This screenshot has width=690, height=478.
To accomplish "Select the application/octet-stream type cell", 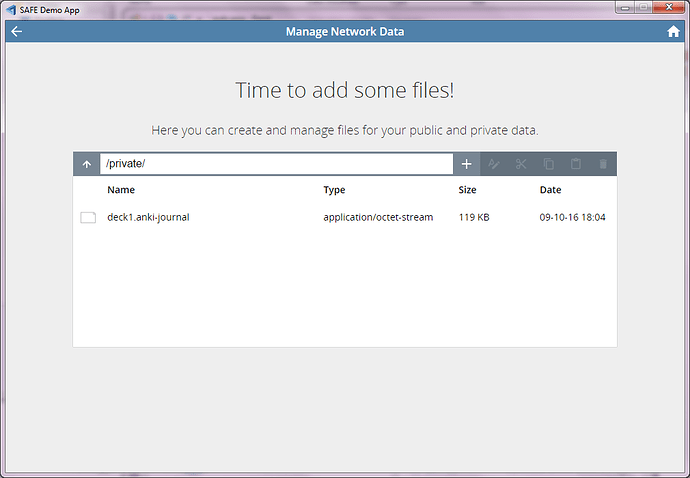I will [x=378, y=217].
